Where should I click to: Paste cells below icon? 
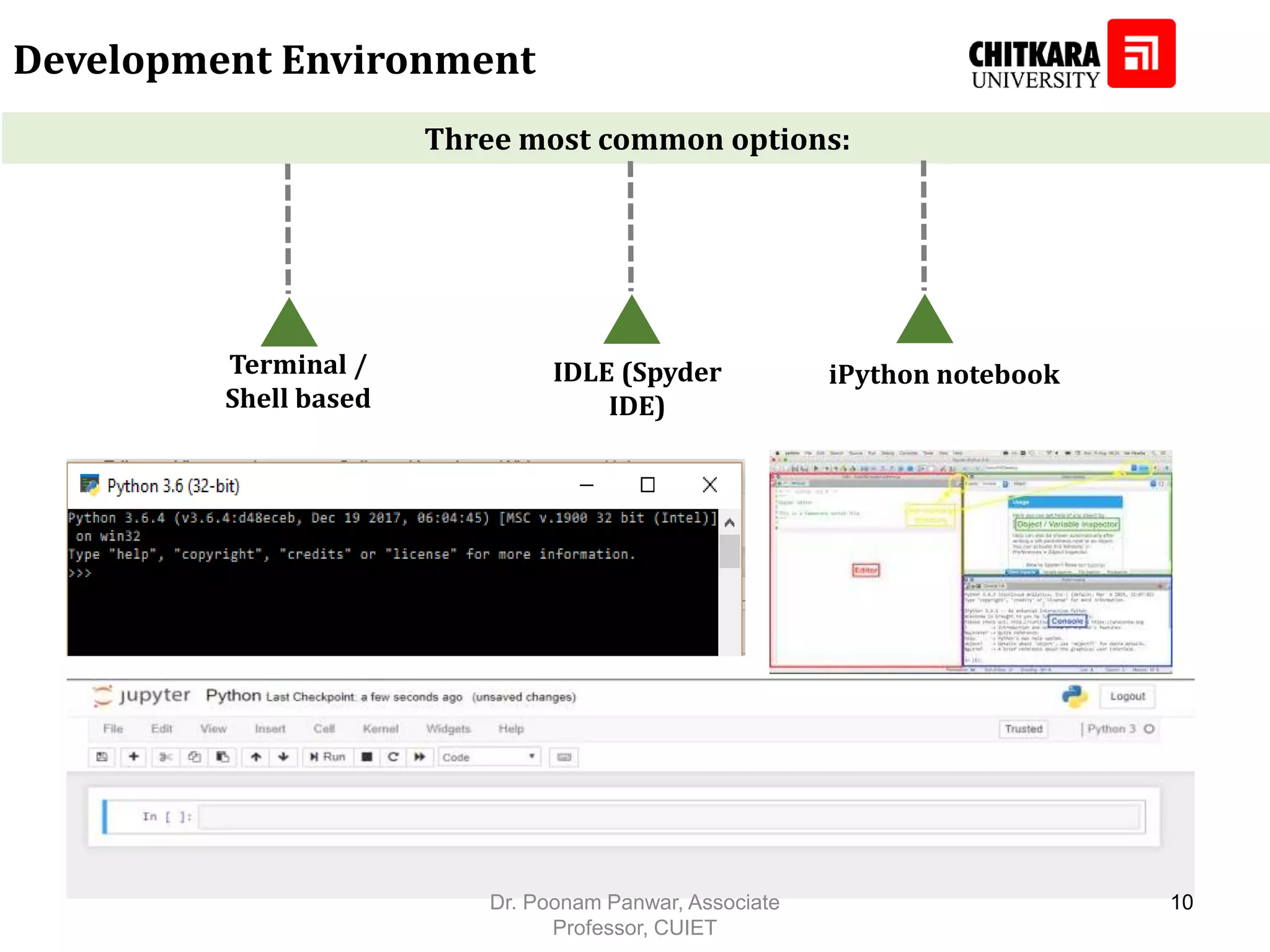pos(223,757)
